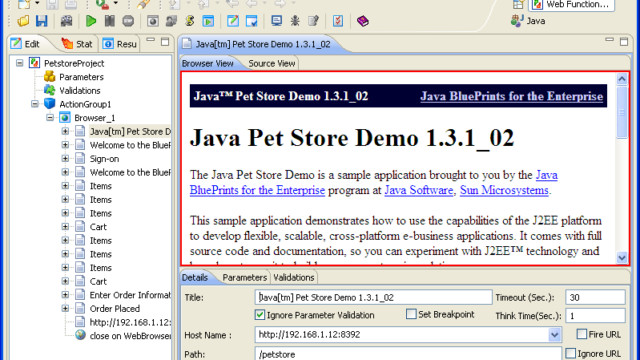Image resolution: width=640 pixels, height=360 pixels.
Task: Click the blue floppy disk save icon
Action: point(42,21)
